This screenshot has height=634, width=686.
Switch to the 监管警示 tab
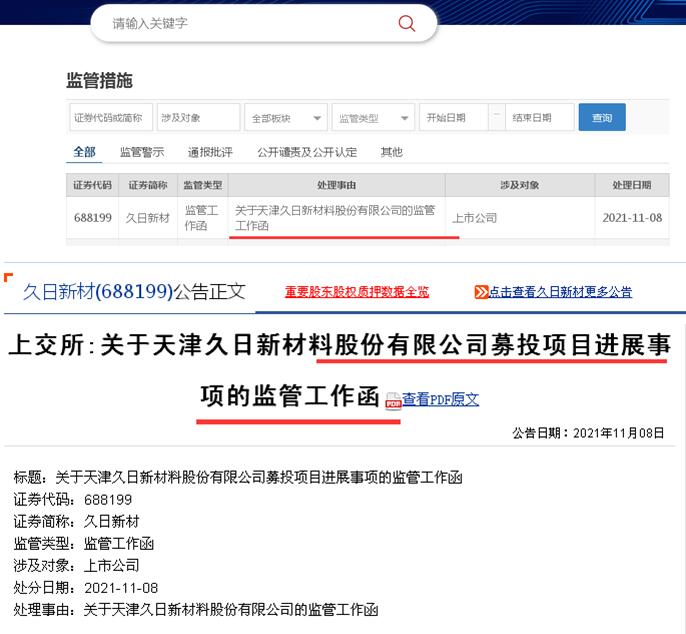[142, 152]
